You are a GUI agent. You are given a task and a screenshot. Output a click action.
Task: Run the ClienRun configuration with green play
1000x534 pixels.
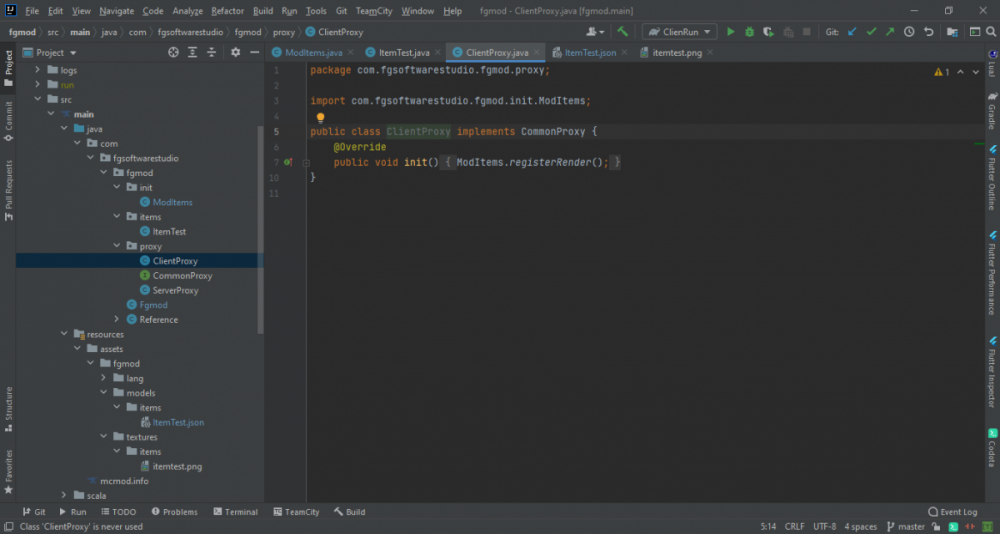[731, 32]
